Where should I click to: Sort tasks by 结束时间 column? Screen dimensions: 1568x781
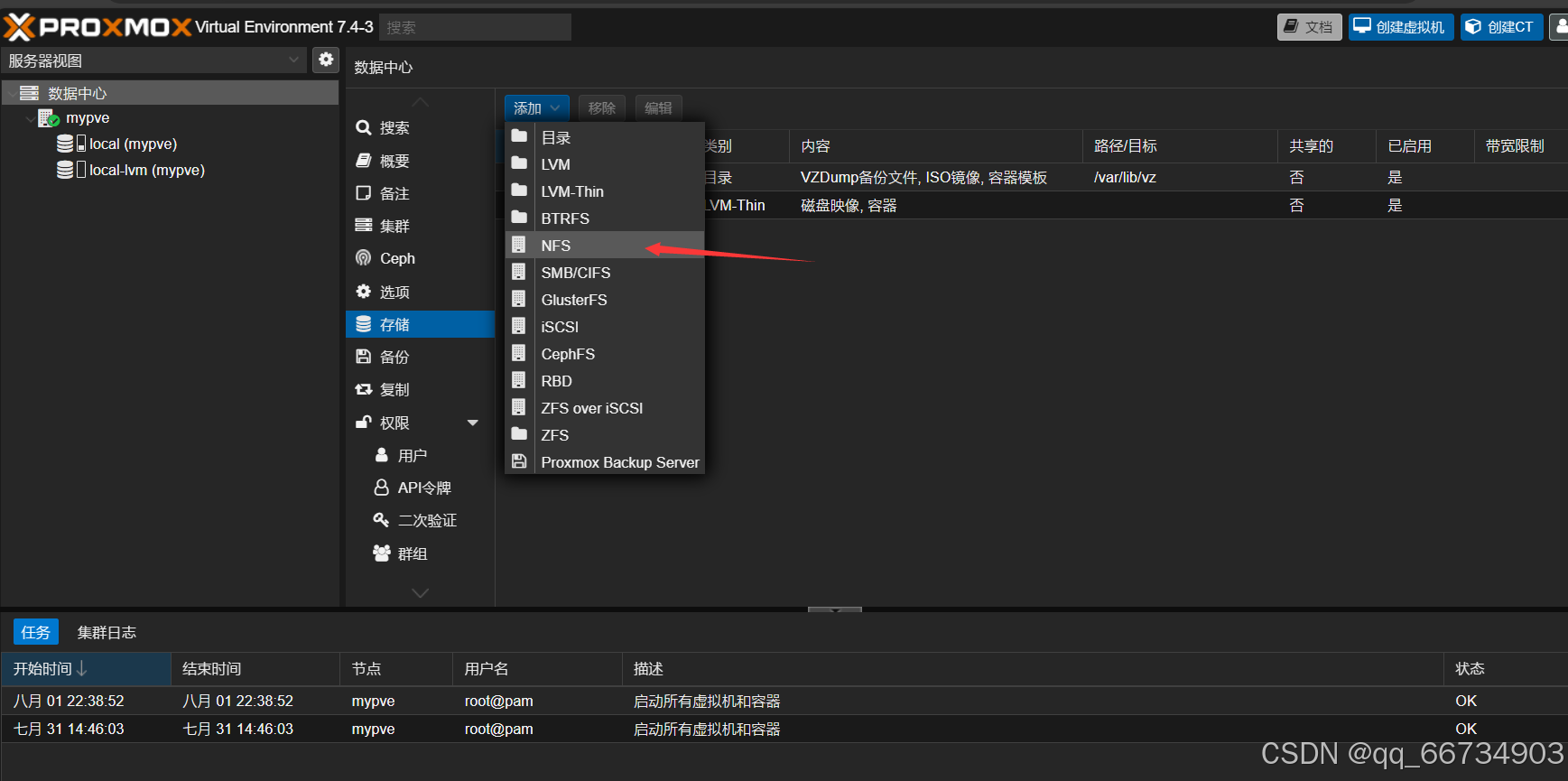click(255, 669)
